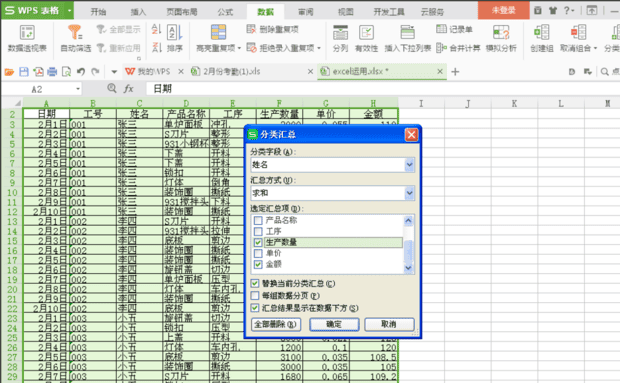Image resolution: width=620 pixels, height=383 pixels.
Task: Click 拒绝录入重复项 reject duplicates
Action: pos(283,48)
